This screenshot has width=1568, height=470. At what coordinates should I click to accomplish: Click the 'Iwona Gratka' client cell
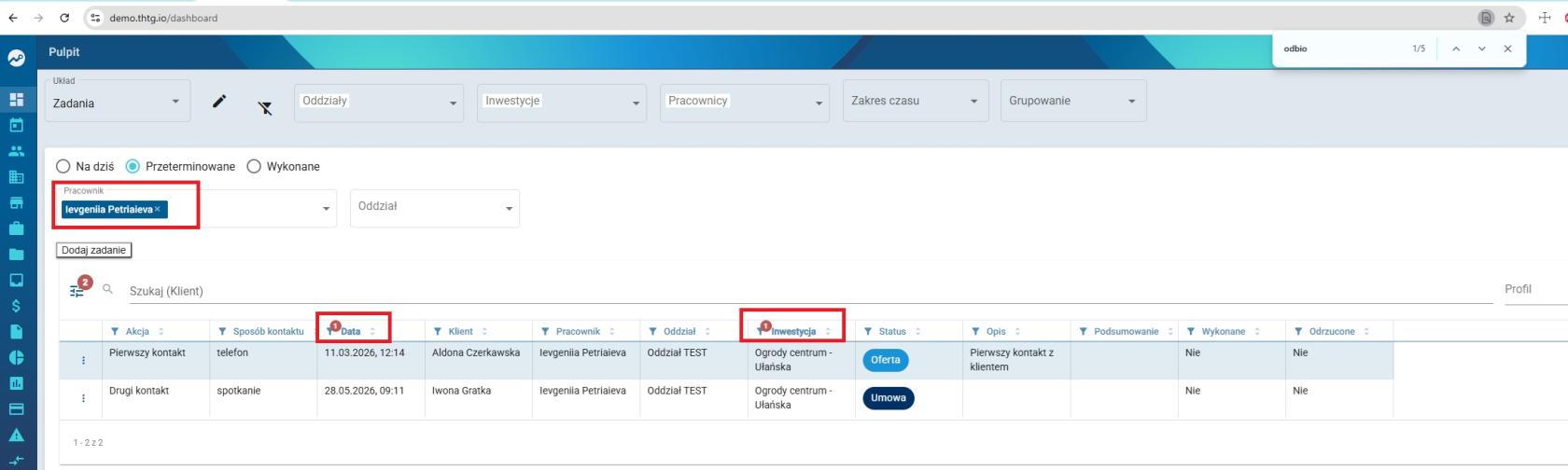(x=461, y=391)
